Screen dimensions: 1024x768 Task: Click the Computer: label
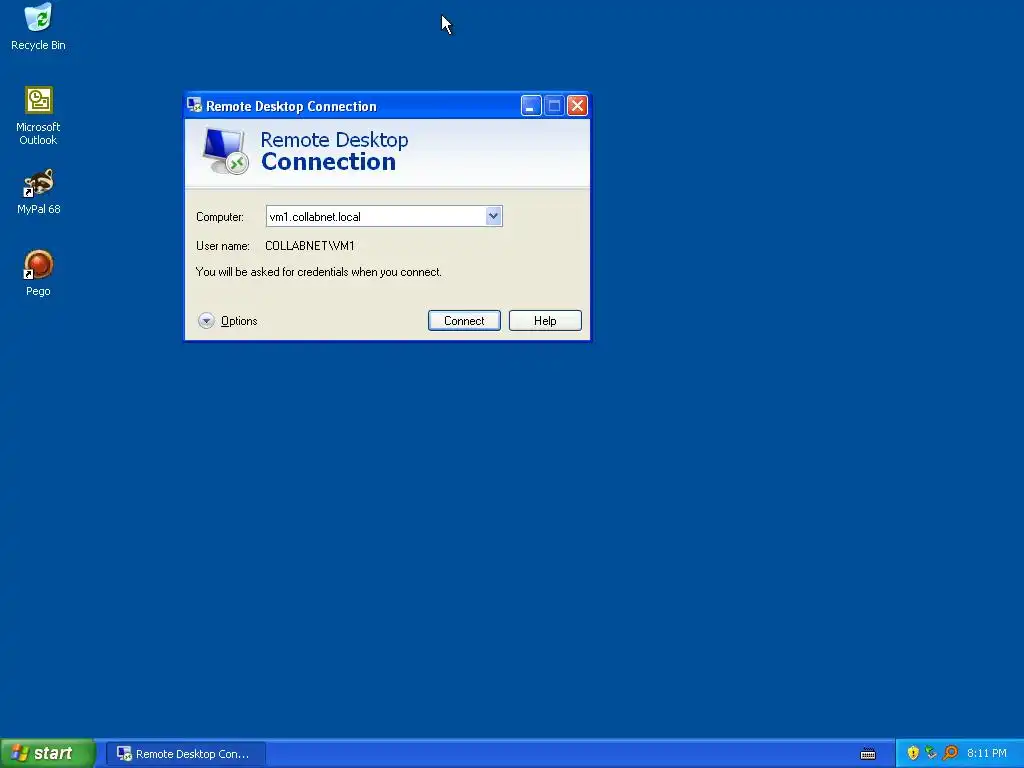click(x=219, y=217)
